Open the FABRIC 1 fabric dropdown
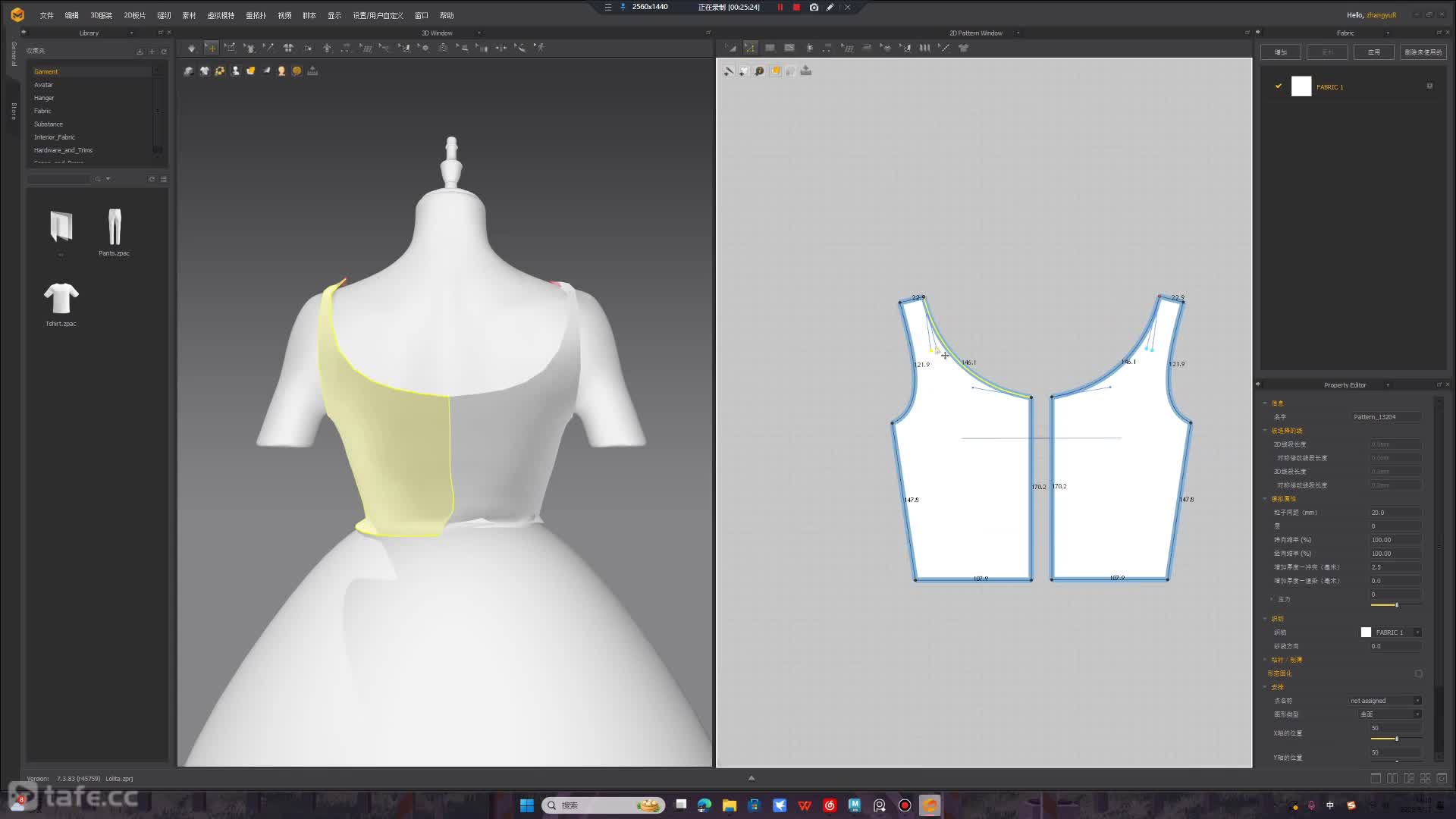The image size is (1456, 819). coord(1417,632)
